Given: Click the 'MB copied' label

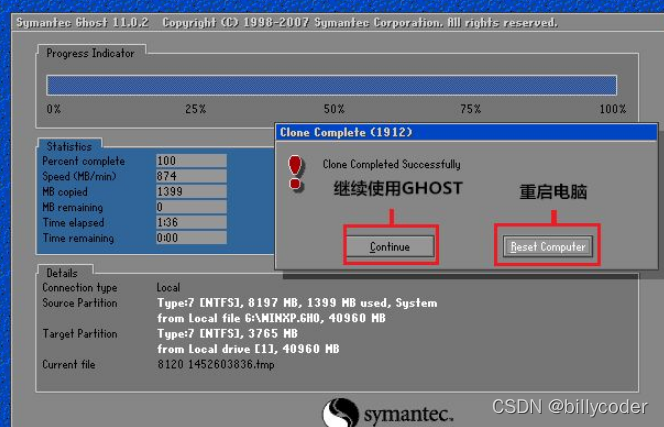Looking at the screenshot, I should click(x=65, y=192).
